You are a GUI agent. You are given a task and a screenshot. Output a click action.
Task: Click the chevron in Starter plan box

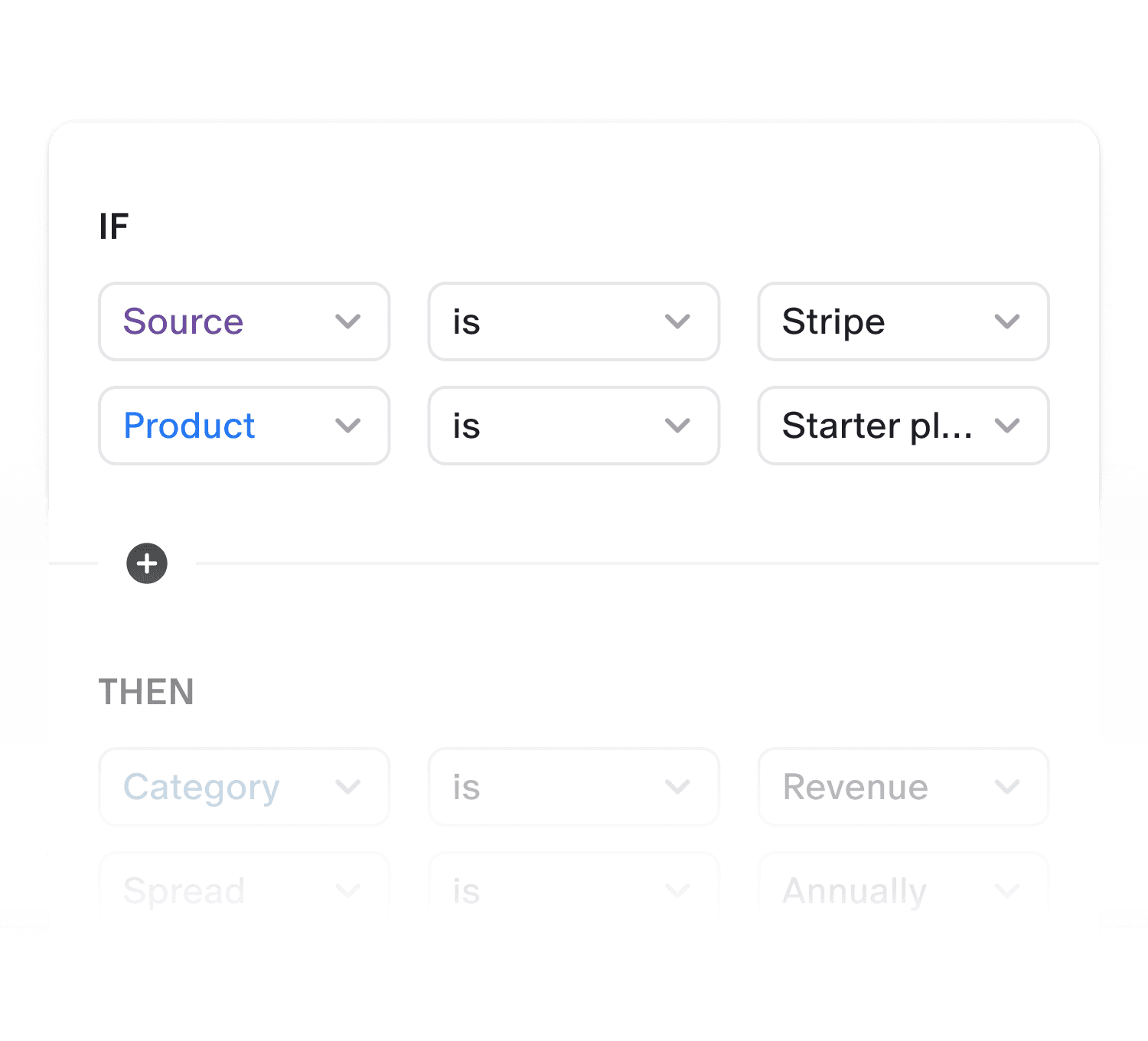coord(1007,426)
